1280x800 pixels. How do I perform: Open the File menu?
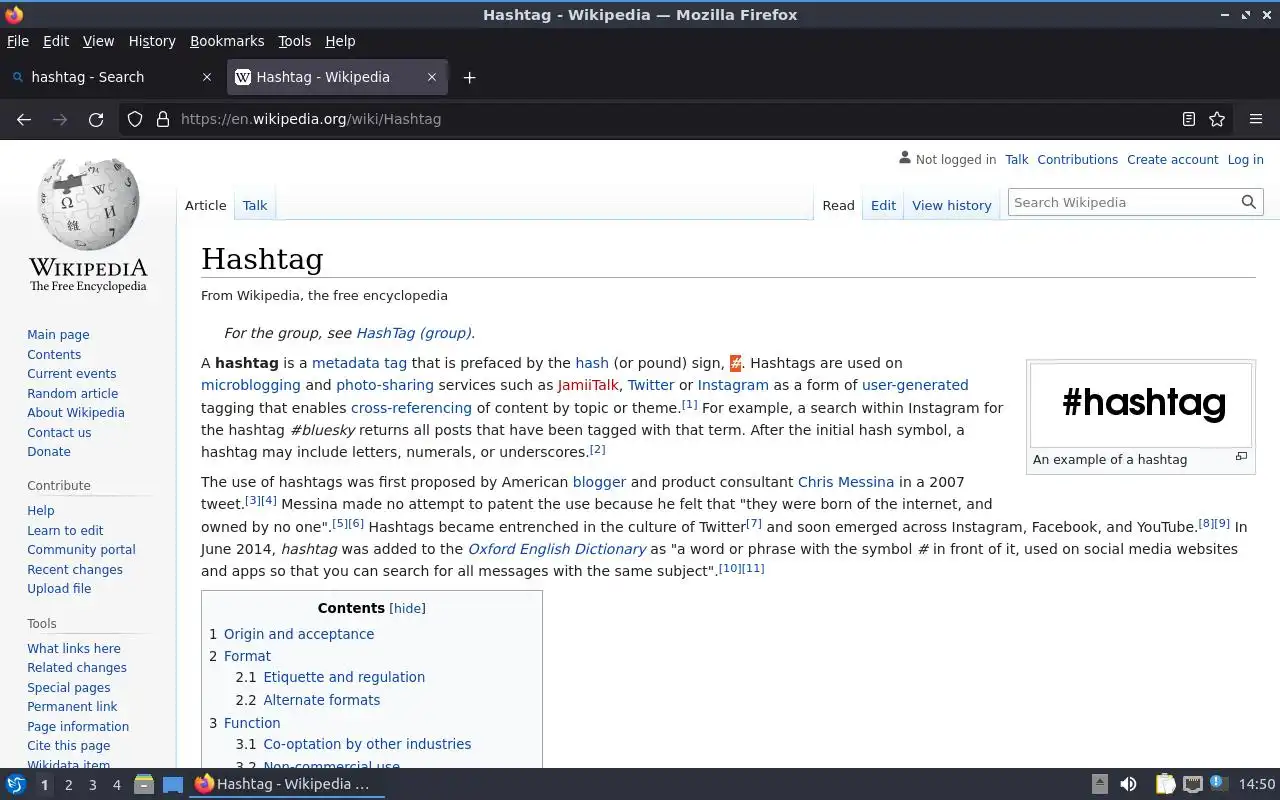coord(18,41)
